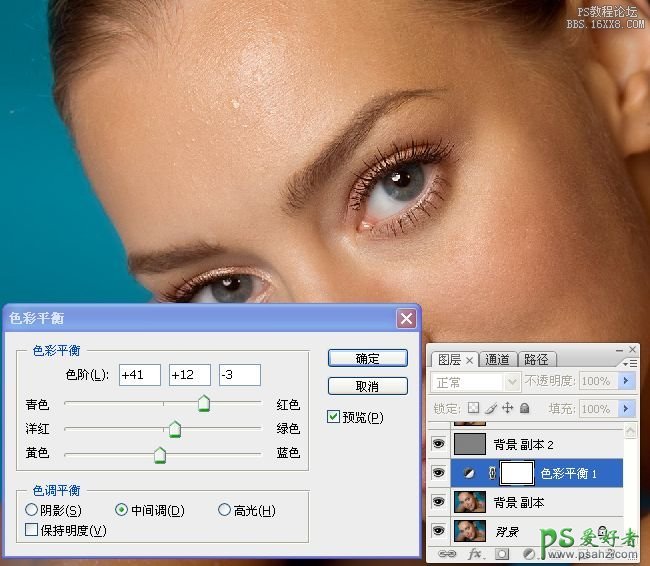Select the 阴影(S) radio button
This screenshot has height=566, width=650.
point(32,510)
